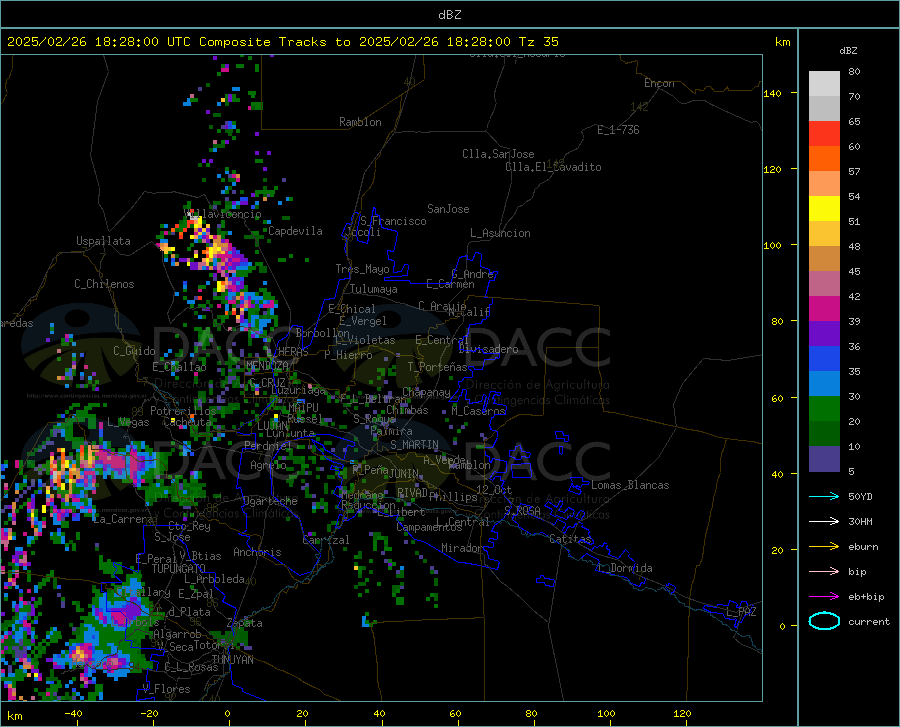Select the light gray 70–80 dBZ swatch

pos(824,84)
